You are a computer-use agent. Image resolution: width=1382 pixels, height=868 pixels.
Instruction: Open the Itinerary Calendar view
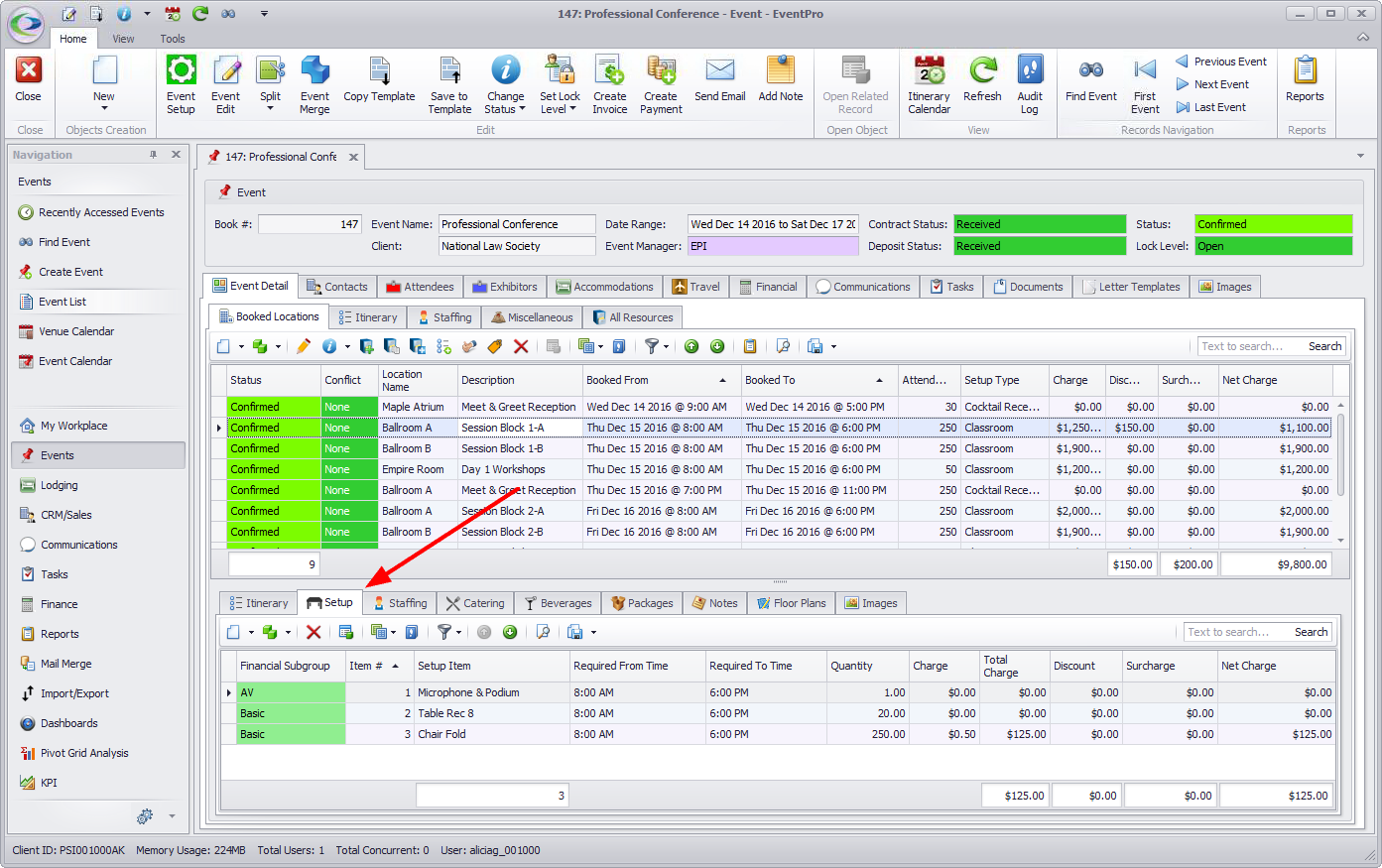(929, 85)
